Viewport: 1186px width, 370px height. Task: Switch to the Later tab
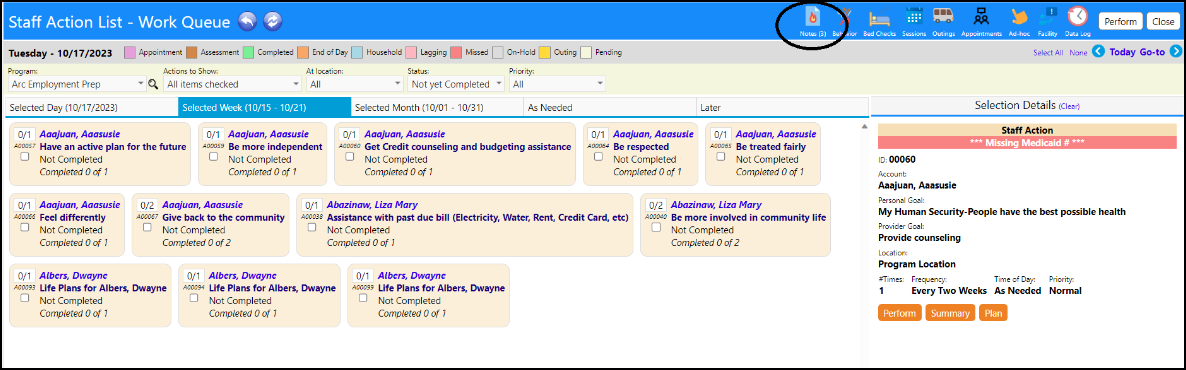(782, 107)
